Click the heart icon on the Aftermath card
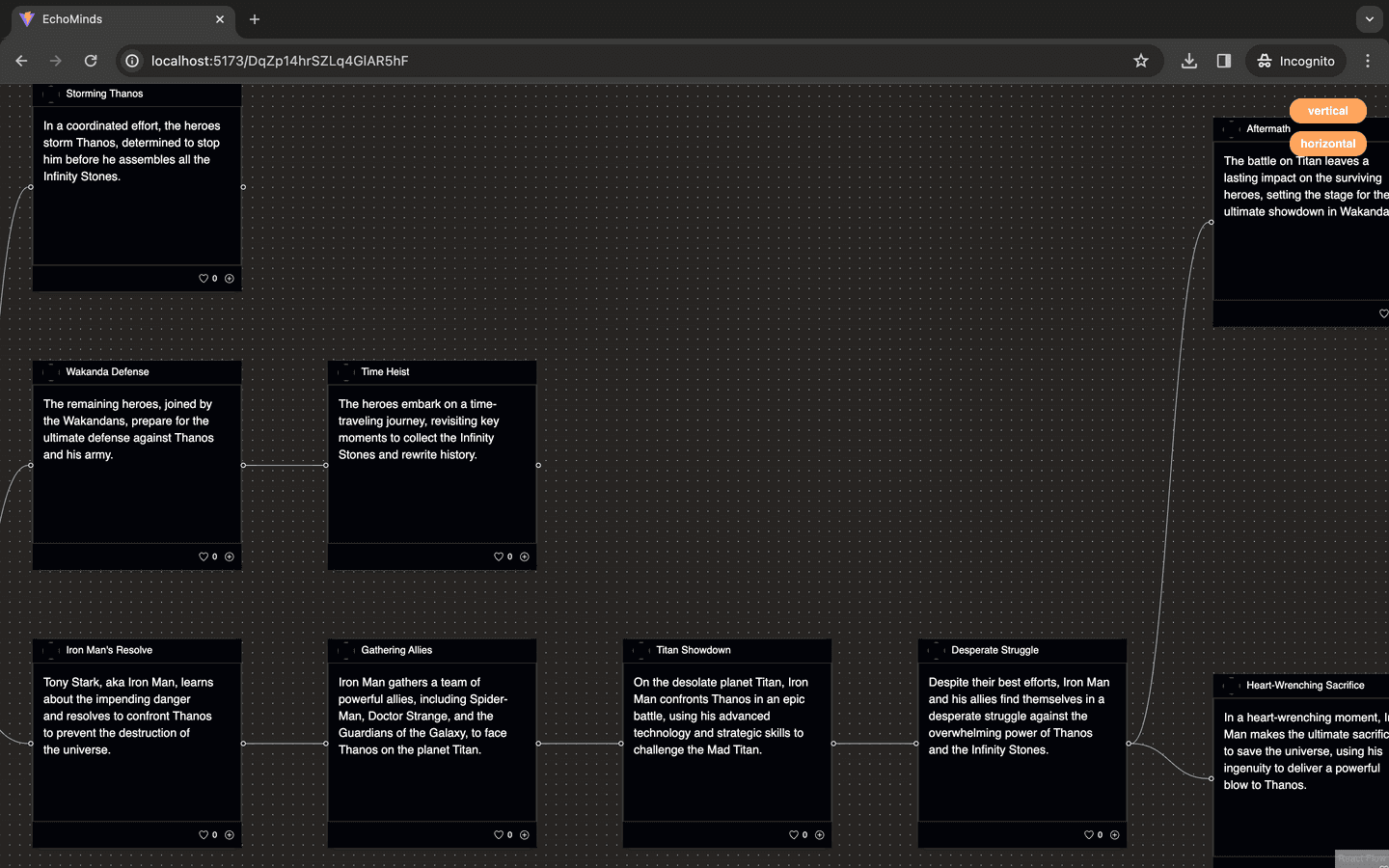This screenshot has width=1389, height=868. click(1384, 313)
